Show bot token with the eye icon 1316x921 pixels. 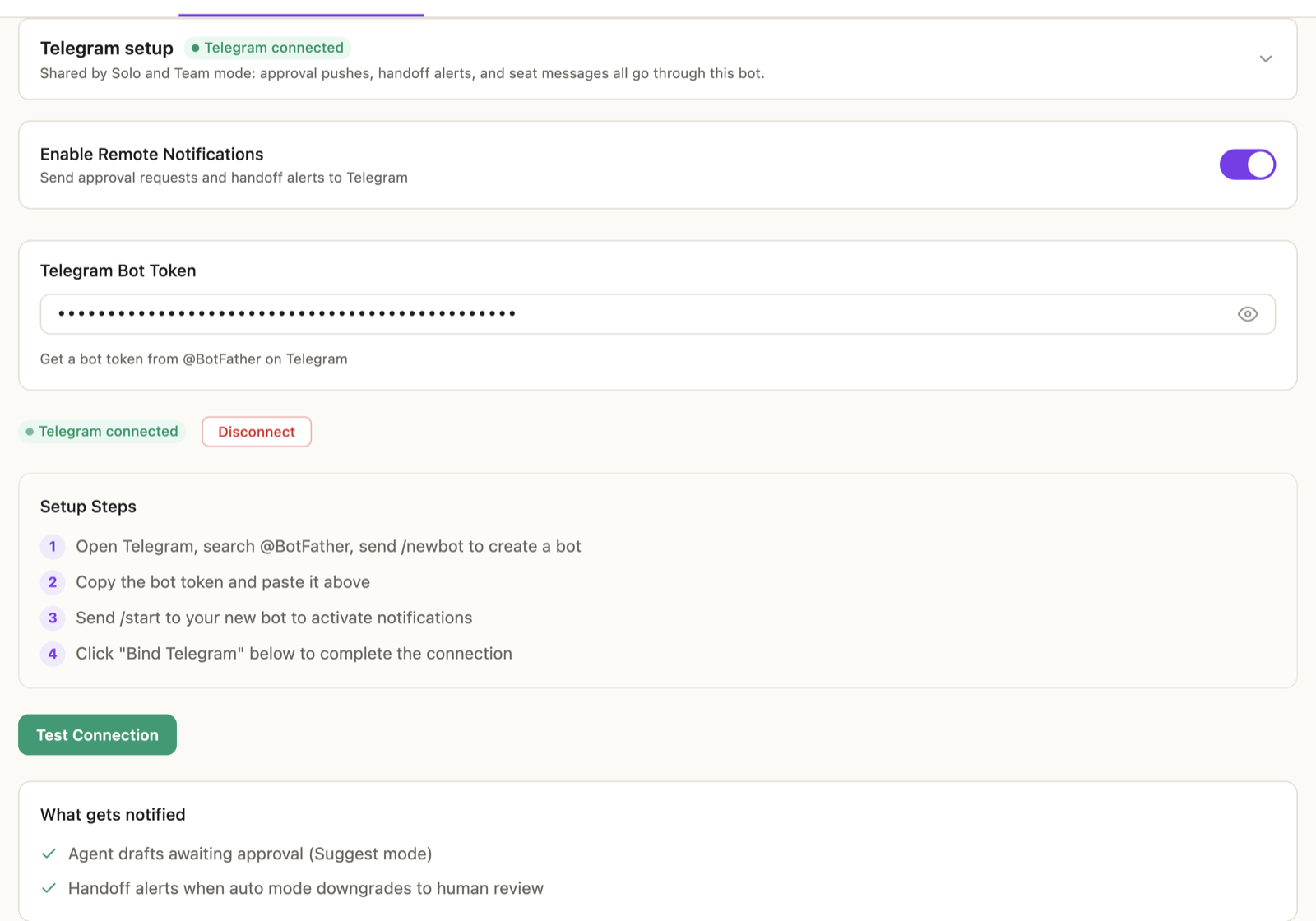(1247, 314)
